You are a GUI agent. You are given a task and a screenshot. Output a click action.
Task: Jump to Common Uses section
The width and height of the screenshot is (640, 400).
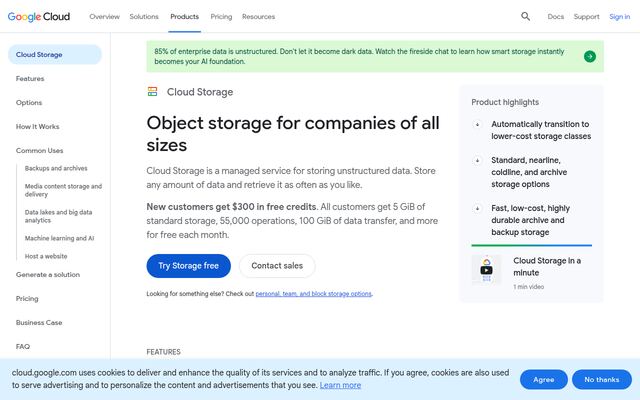coord(40,151)
